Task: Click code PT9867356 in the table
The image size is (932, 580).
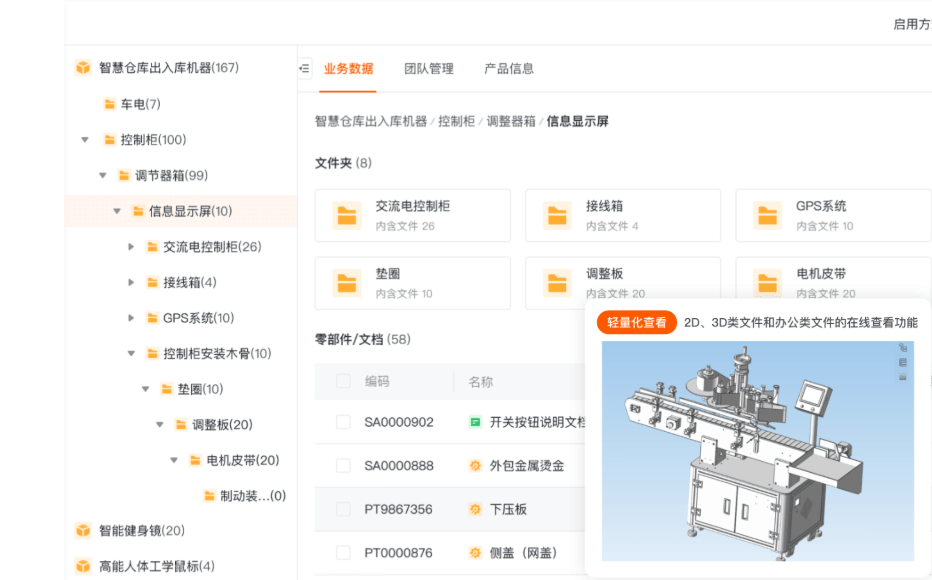Action: (x=398, y=509)
